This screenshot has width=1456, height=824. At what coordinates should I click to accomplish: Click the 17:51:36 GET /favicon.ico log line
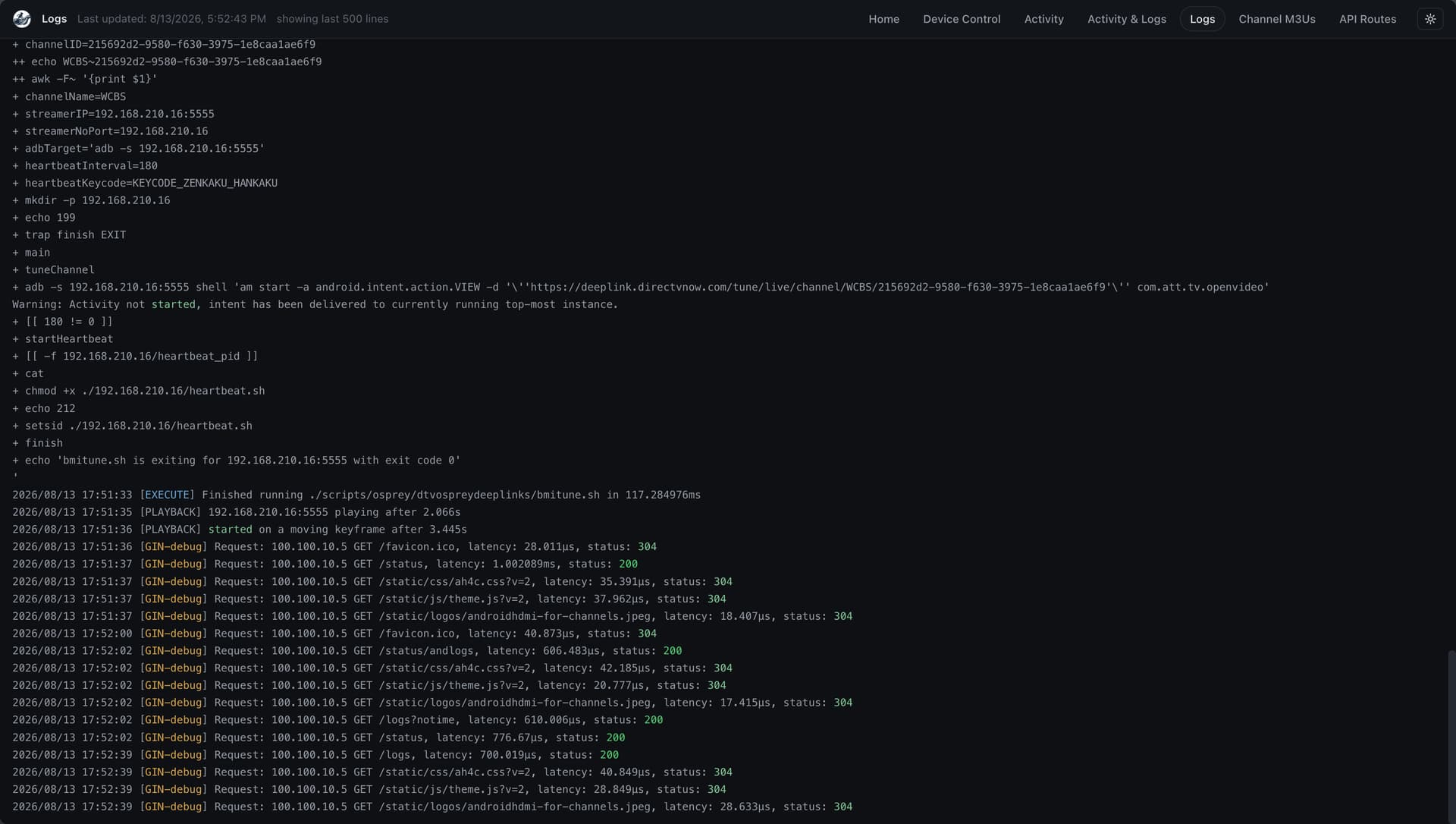pos(334,547)
